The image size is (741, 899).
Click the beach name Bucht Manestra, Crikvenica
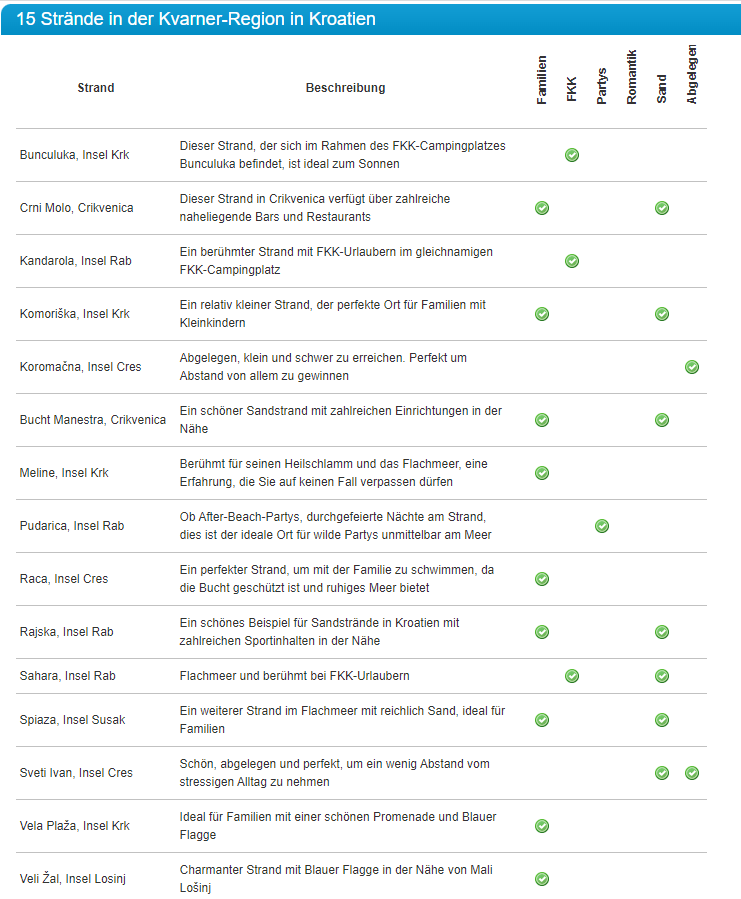coord(93,420)
